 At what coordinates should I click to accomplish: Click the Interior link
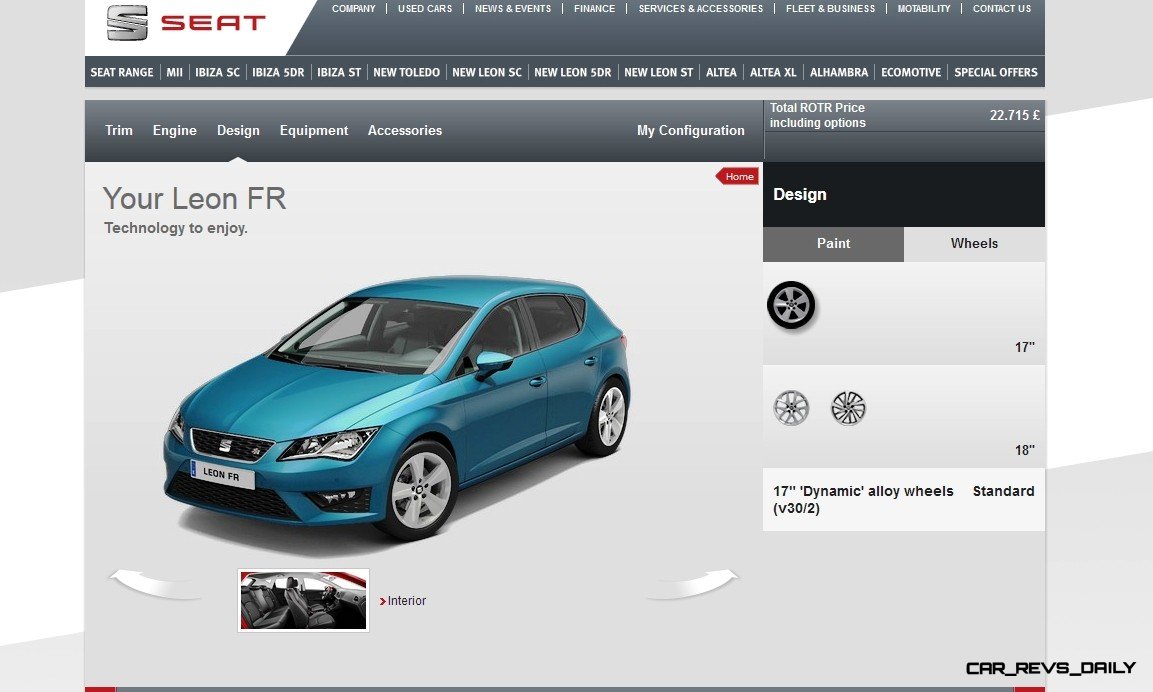click(x=403, y=601)
